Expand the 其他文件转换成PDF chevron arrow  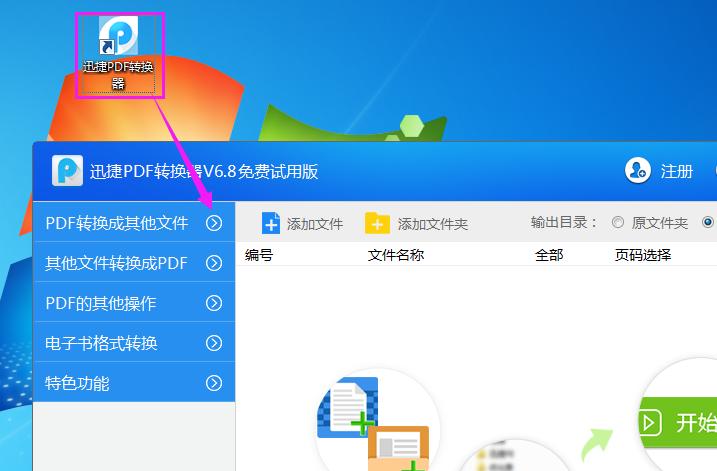click(x=214, y=263)
